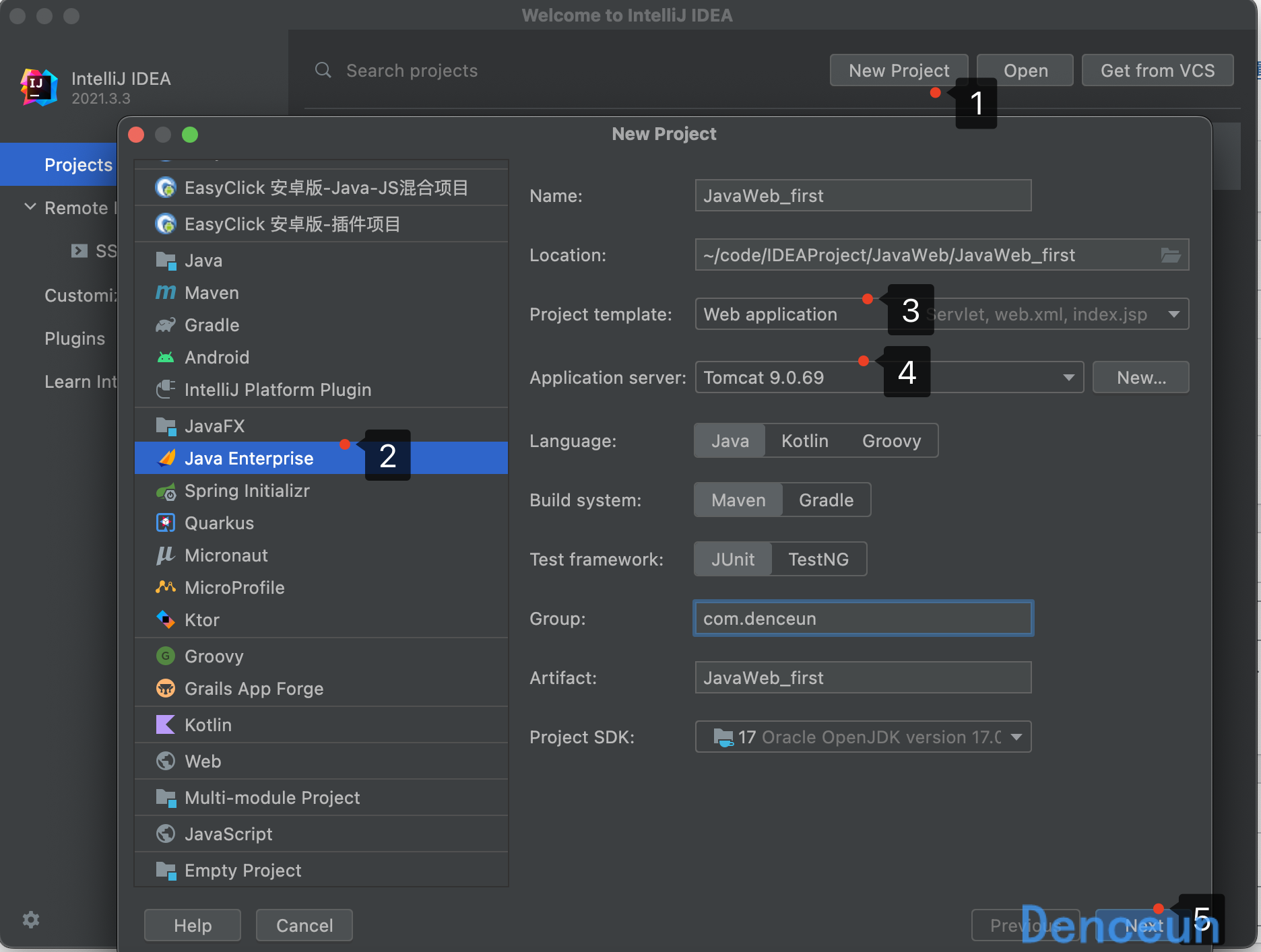This screenshot has width=1261, height=952.
Task: Click the Groovy green icon
Action: point(166,656)
